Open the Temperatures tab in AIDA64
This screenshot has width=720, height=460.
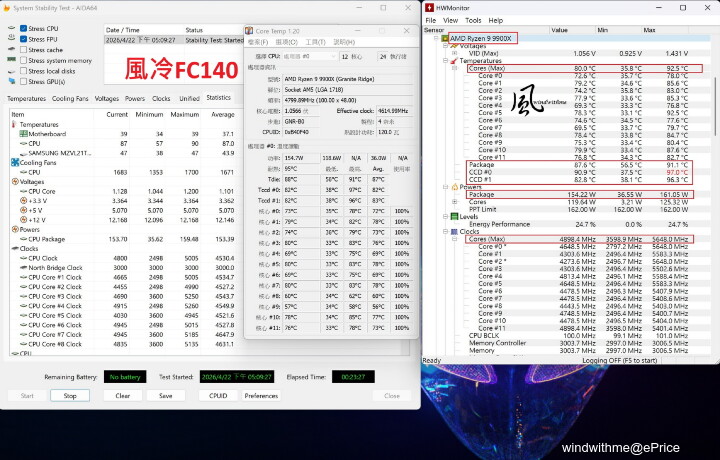26,98
